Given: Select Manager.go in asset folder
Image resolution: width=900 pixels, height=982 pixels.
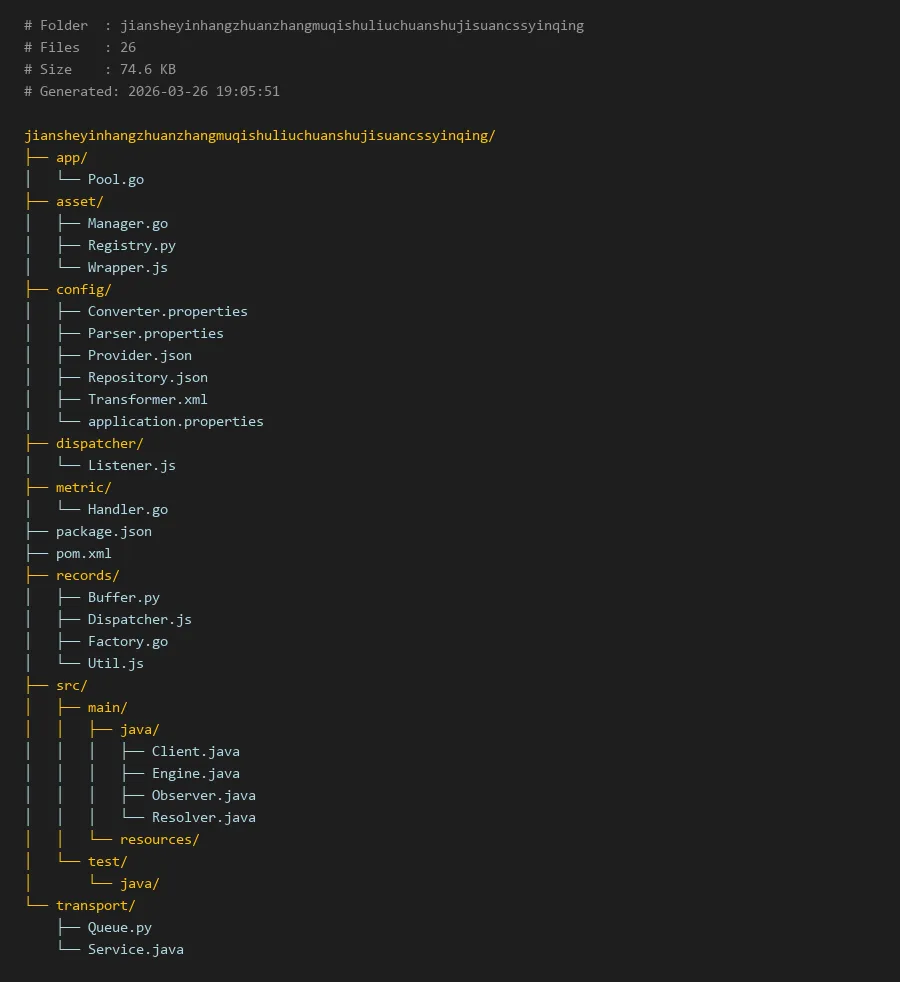Looking at the screenshot, I should pos(127,223).
